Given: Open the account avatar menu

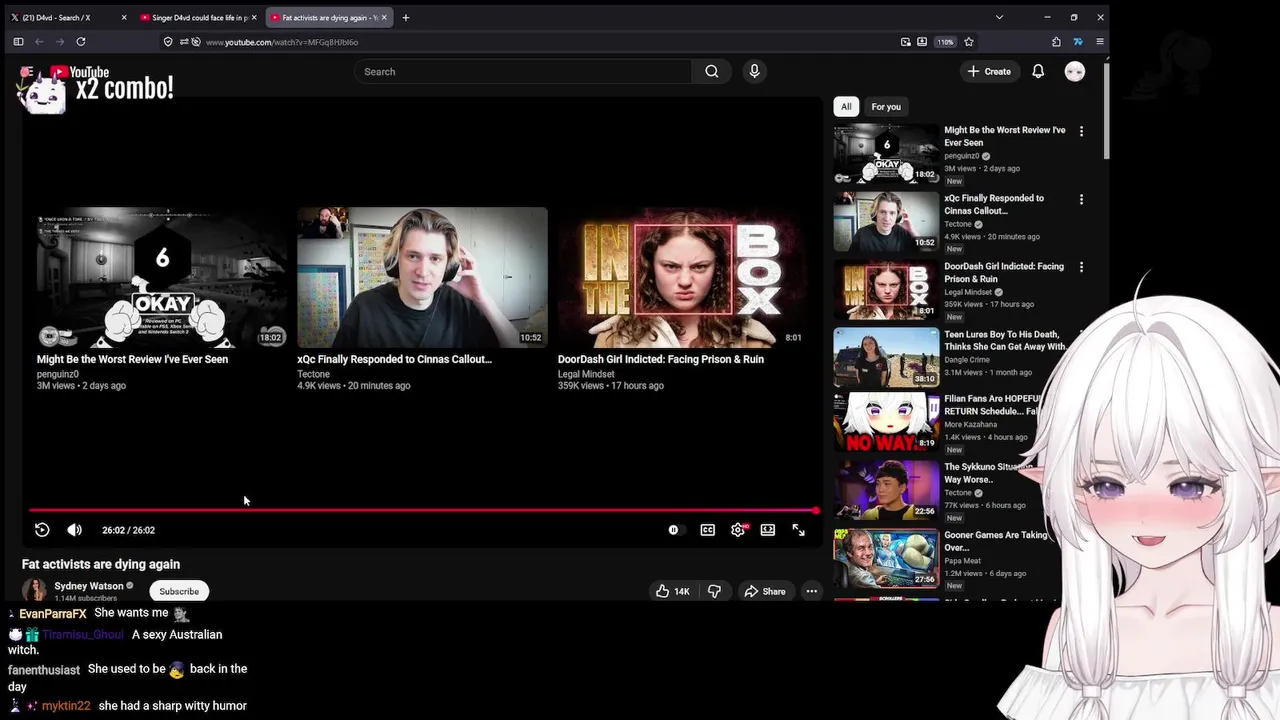Looking at the screenshot, I should tap(1075, 72).
